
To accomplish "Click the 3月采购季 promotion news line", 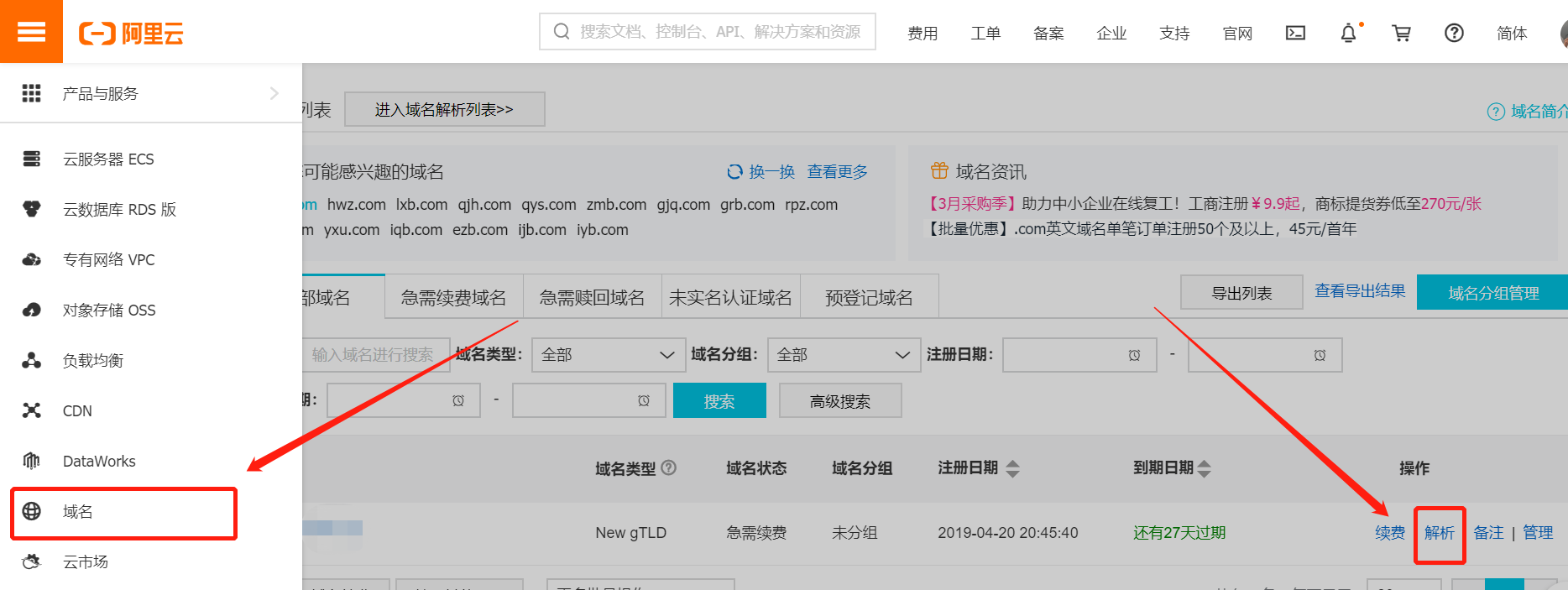I will point(1205,204).
